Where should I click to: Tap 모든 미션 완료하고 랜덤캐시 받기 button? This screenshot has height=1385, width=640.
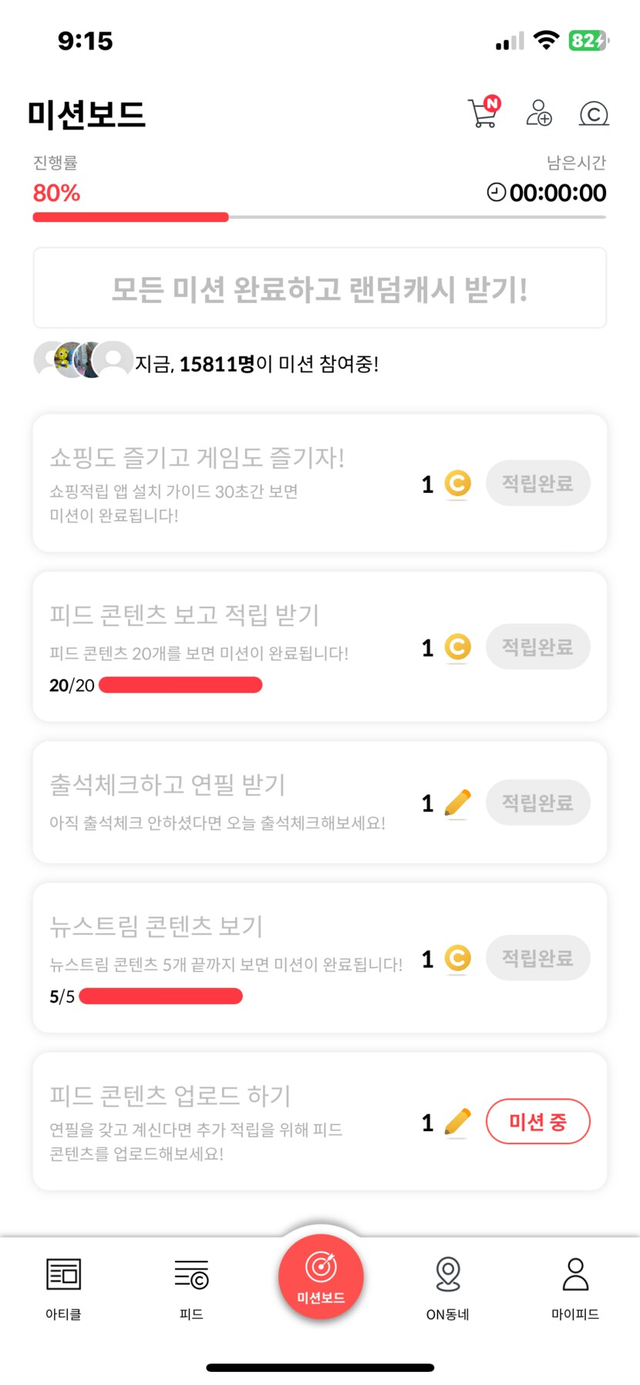point(320,289)
